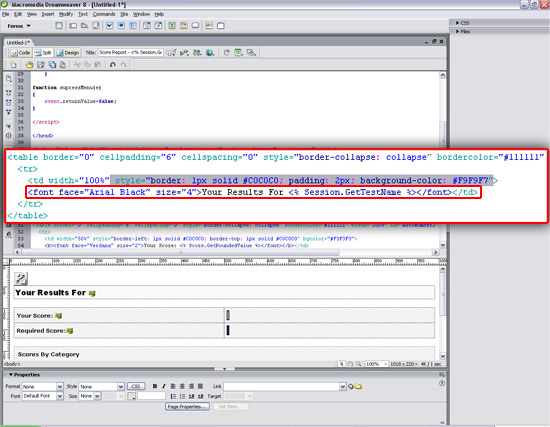This screenshot has width=550, height=427.
Task: Insert a Checkbox form element
Action: [109, 26]
